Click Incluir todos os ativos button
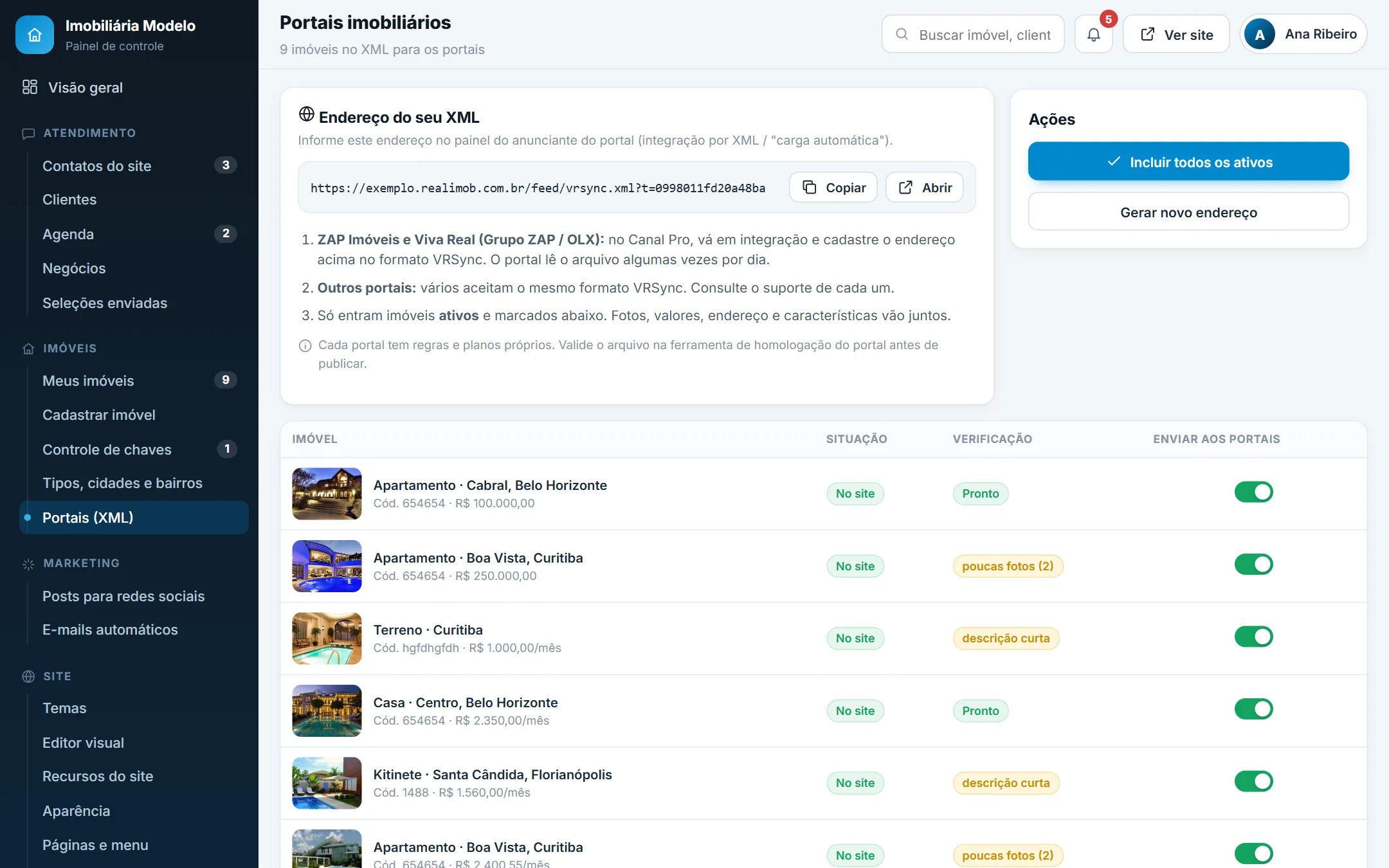The image size is (1389, 868). [1188, 161]
